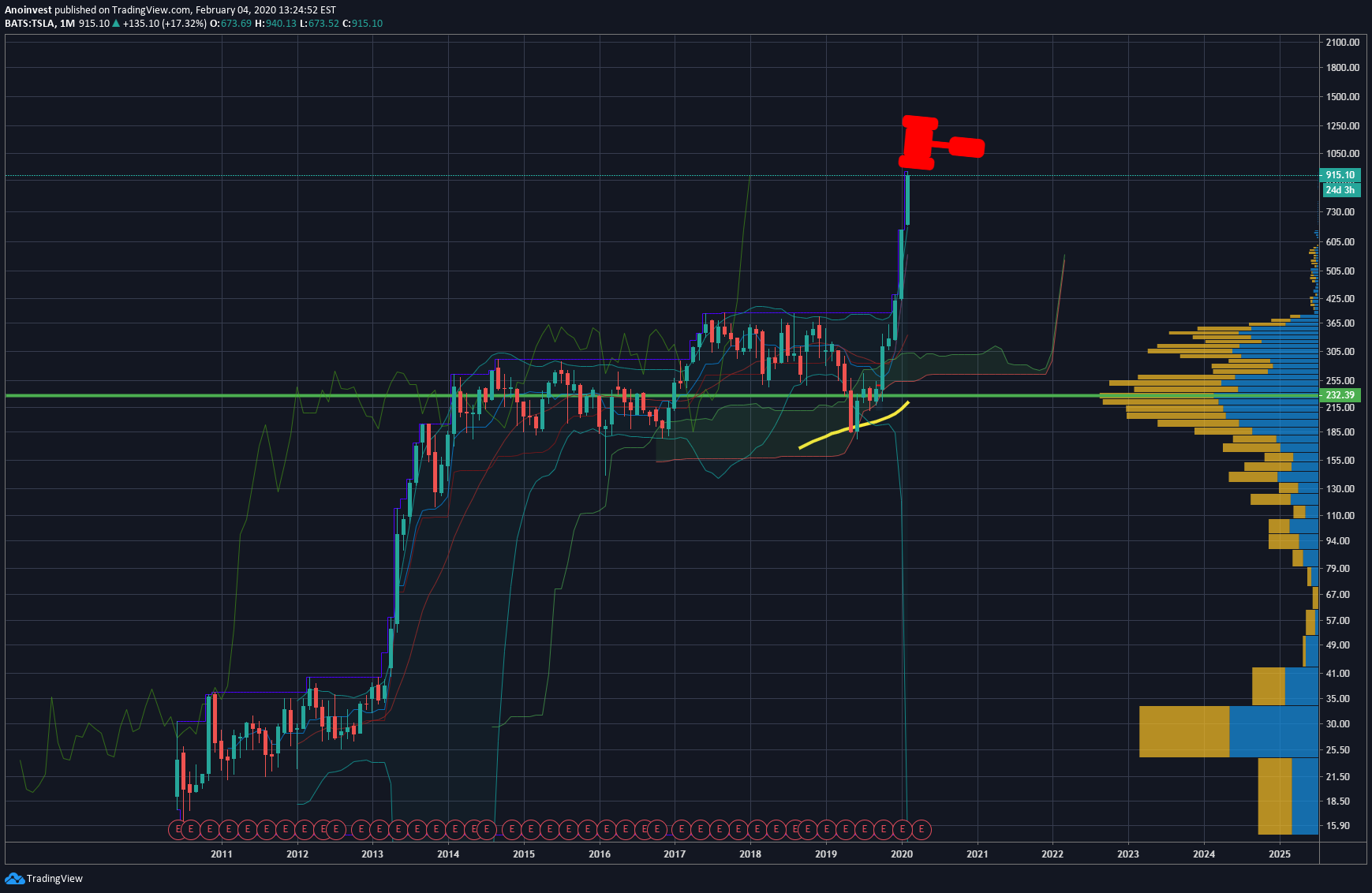Click the 94.00 price axis label
Screen dimensions: 1372x893
pyautogui.click(x=1337, y=541)
